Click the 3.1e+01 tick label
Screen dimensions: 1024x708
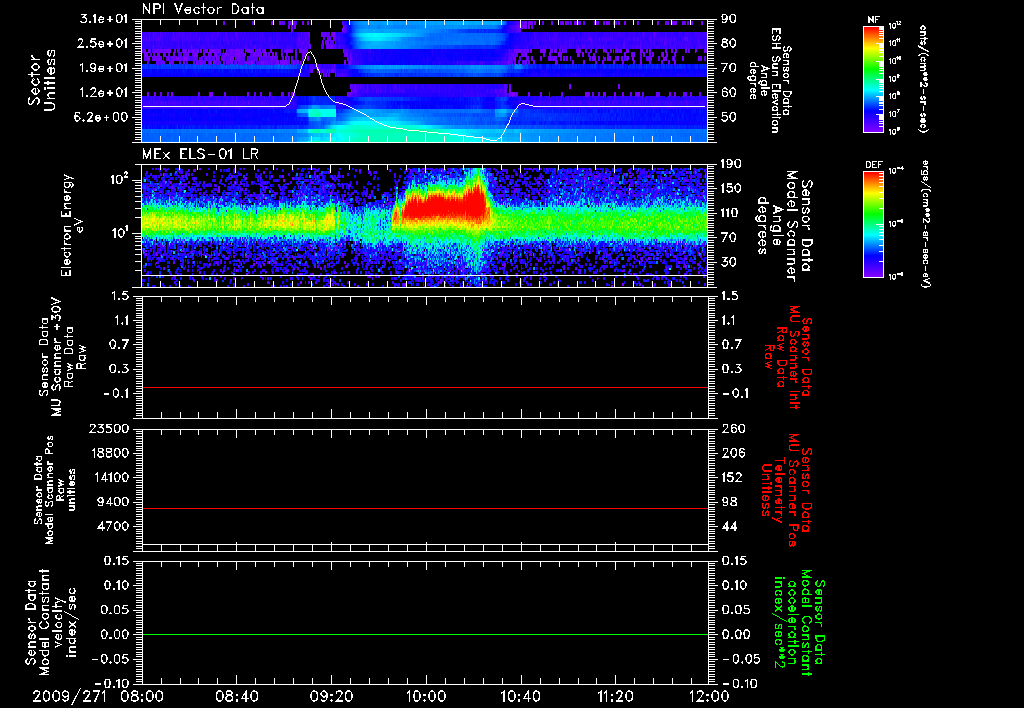point(103,19)
